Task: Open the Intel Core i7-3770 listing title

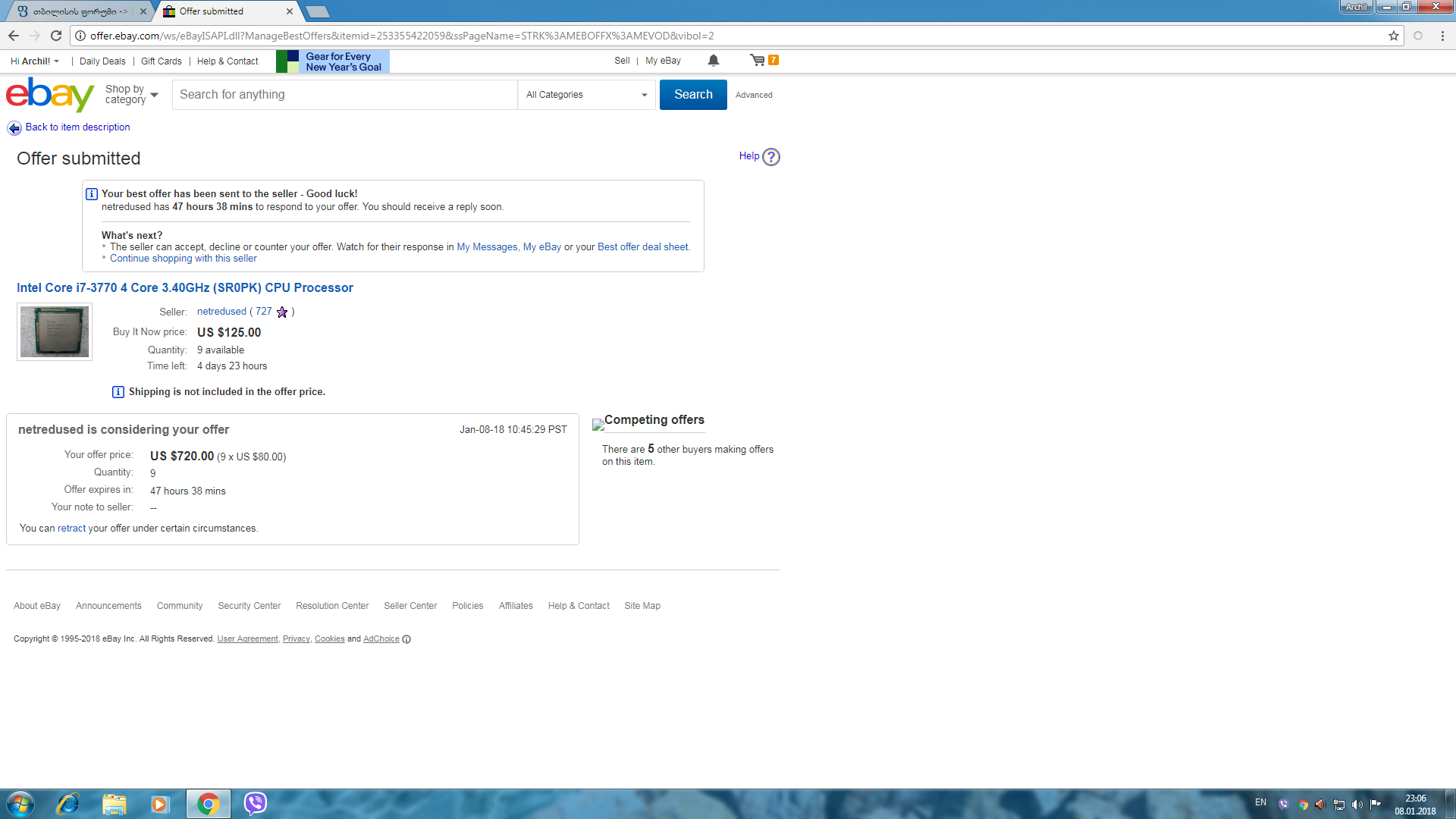Action: (184, 288)
